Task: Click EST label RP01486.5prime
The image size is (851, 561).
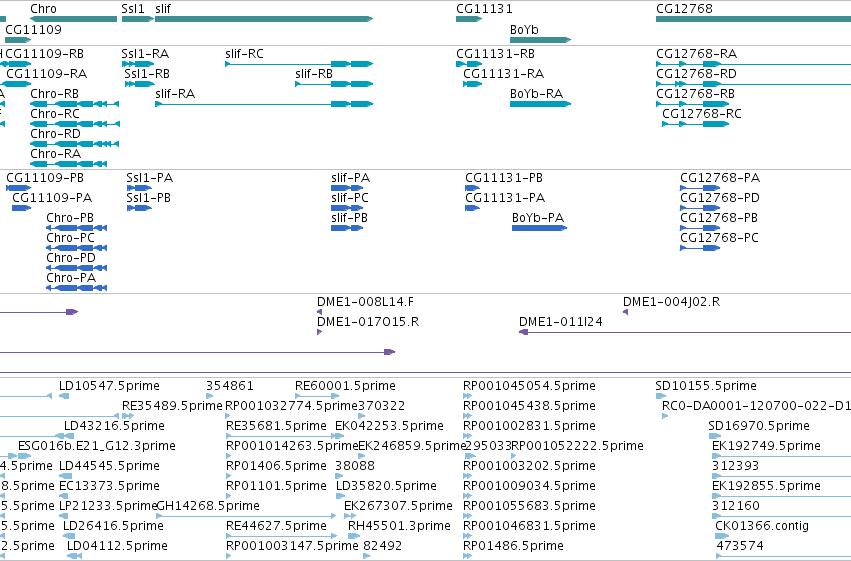Action: point(513,546)
